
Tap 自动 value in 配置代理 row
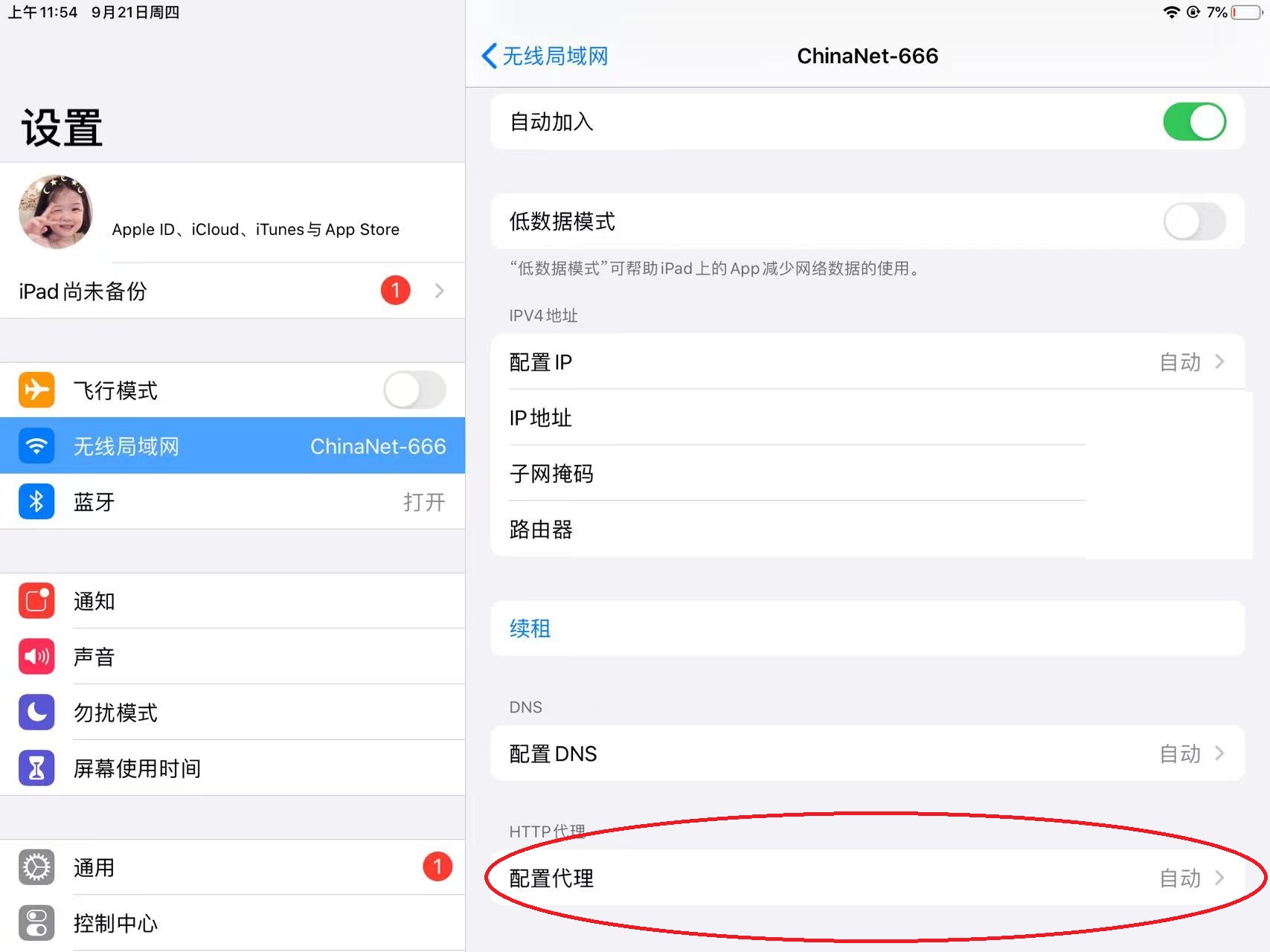coord(1181,878)
